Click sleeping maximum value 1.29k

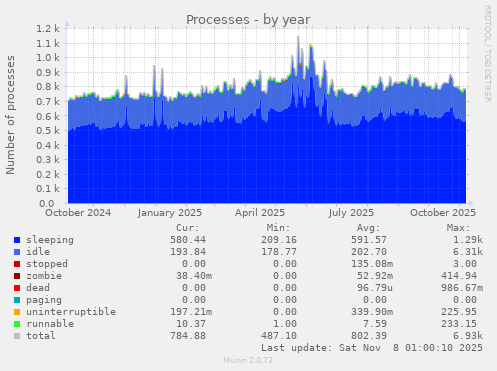click(x=468, y=240)
